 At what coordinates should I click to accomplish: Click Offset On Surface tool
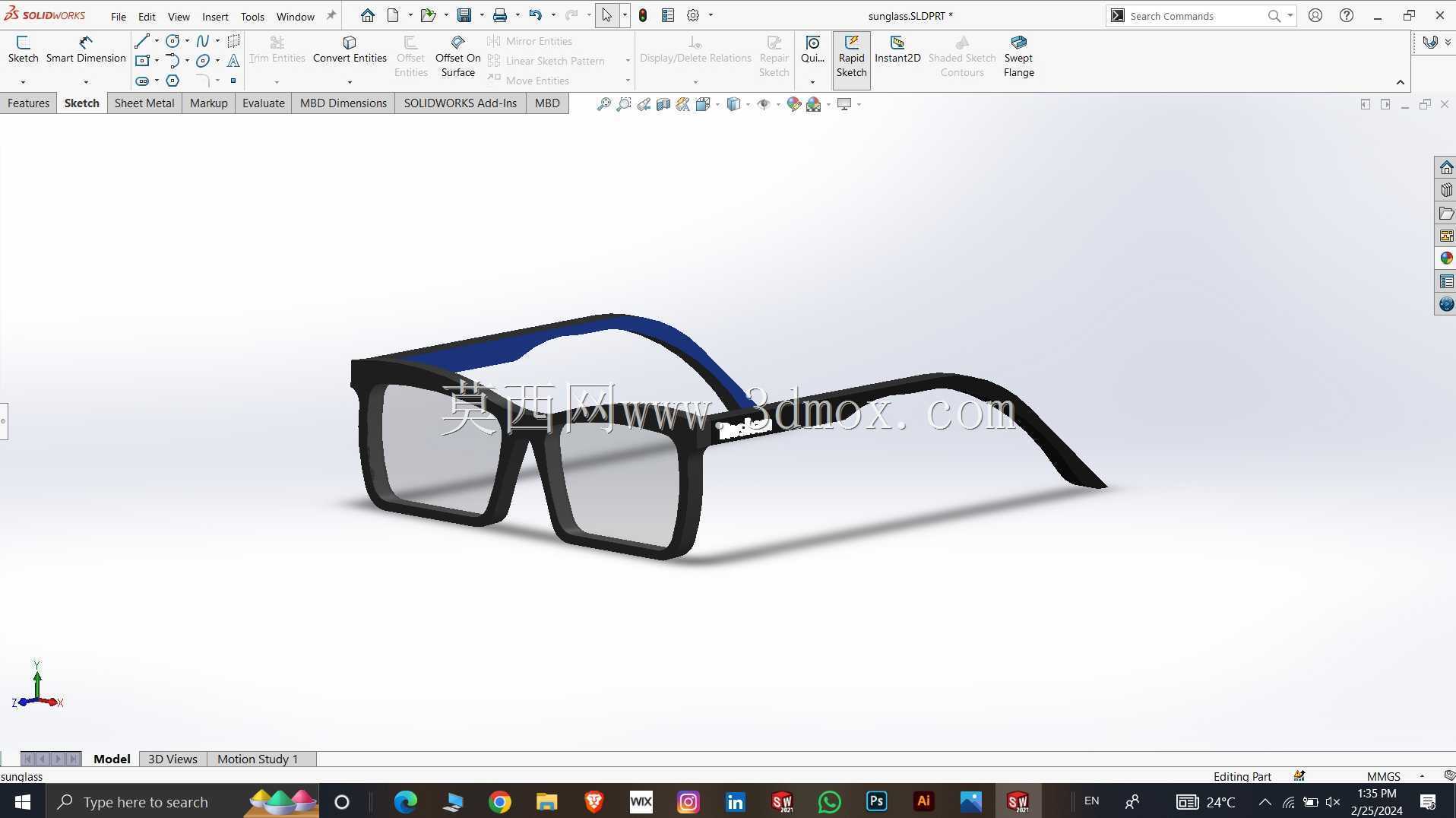pyautogui.click(x=457, y=56)
